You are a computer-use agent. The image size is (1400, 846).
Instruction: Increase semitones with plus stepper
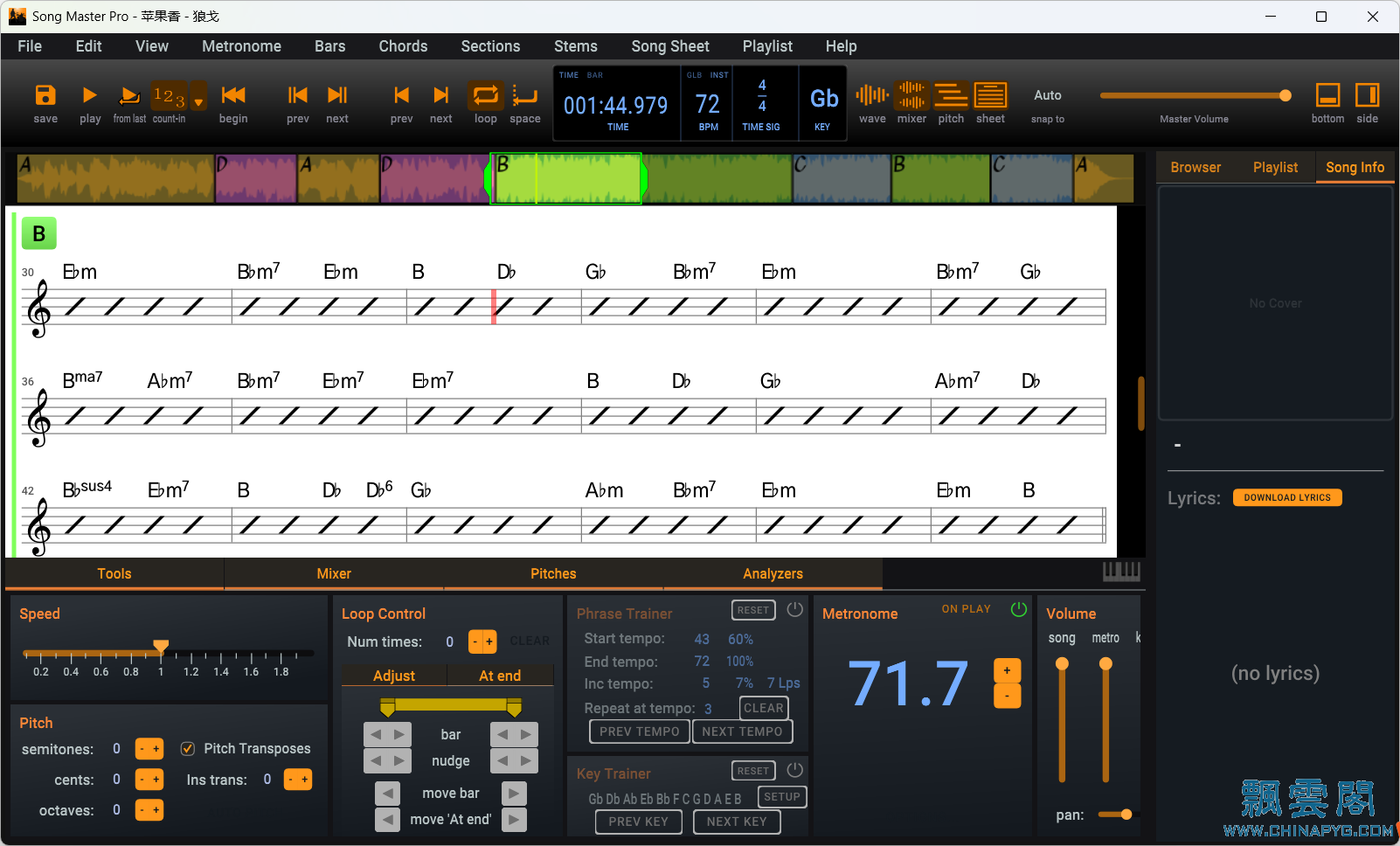[x=156, y=749]
